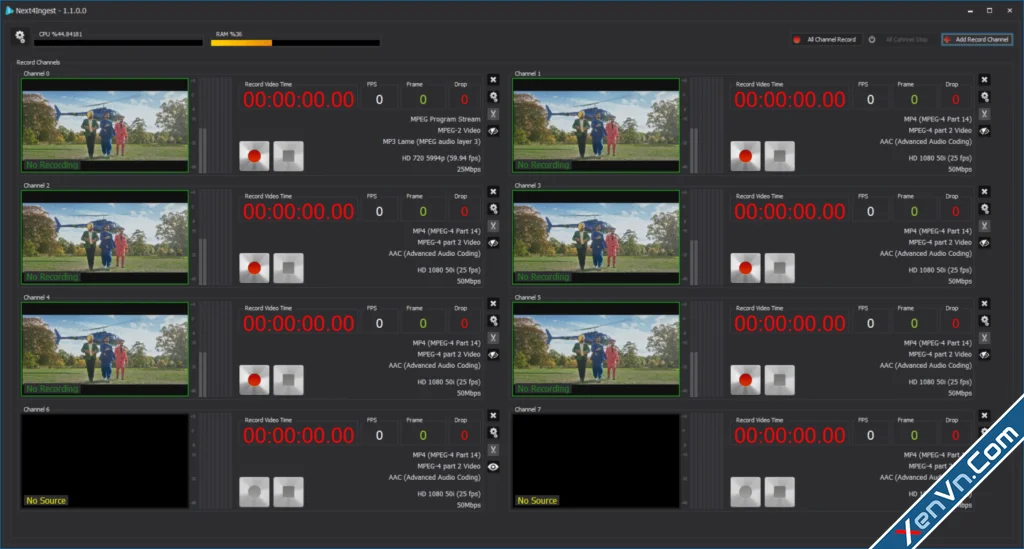Viewport: 1024px width, 549px height.
Task: Click Channel 7 record button
Action: point(745,492)
